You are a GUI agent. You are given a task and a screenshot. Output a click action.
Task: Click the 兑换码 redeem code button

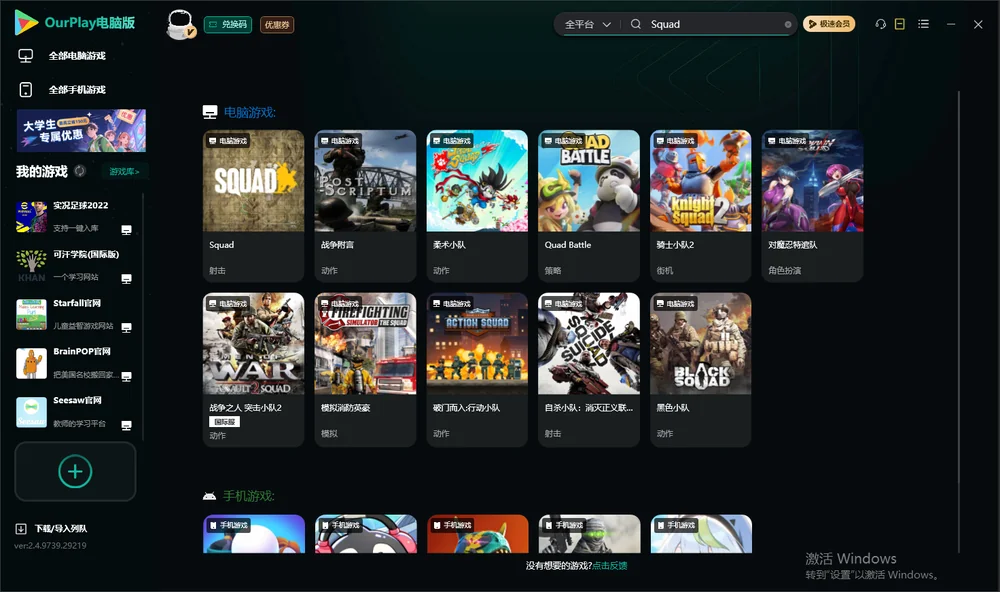pyautogui.click(x=228, y=25)
